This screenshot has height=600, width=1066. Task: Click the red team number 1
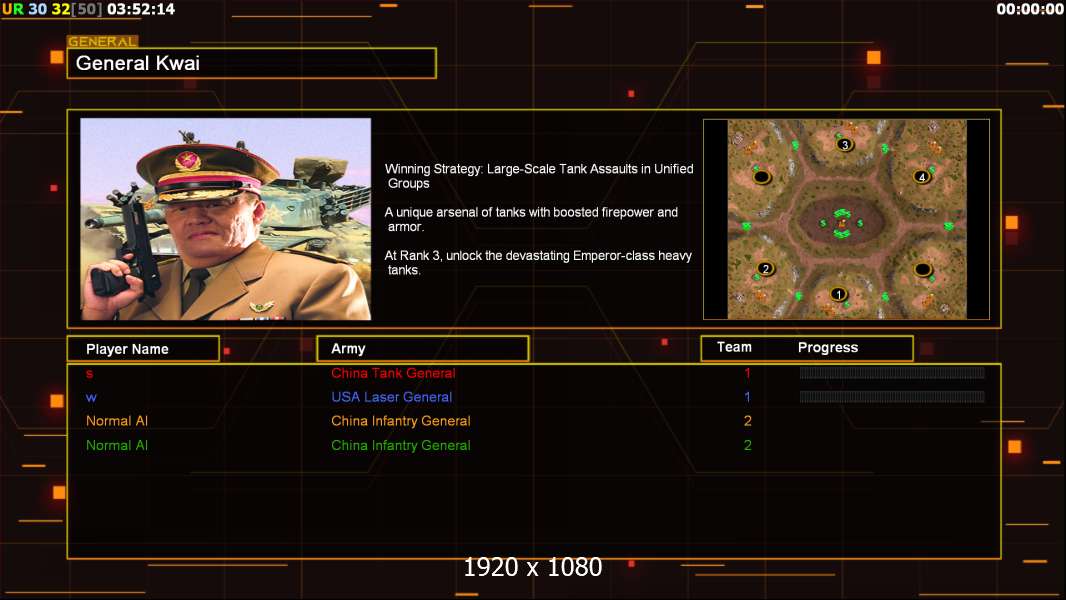747,373
